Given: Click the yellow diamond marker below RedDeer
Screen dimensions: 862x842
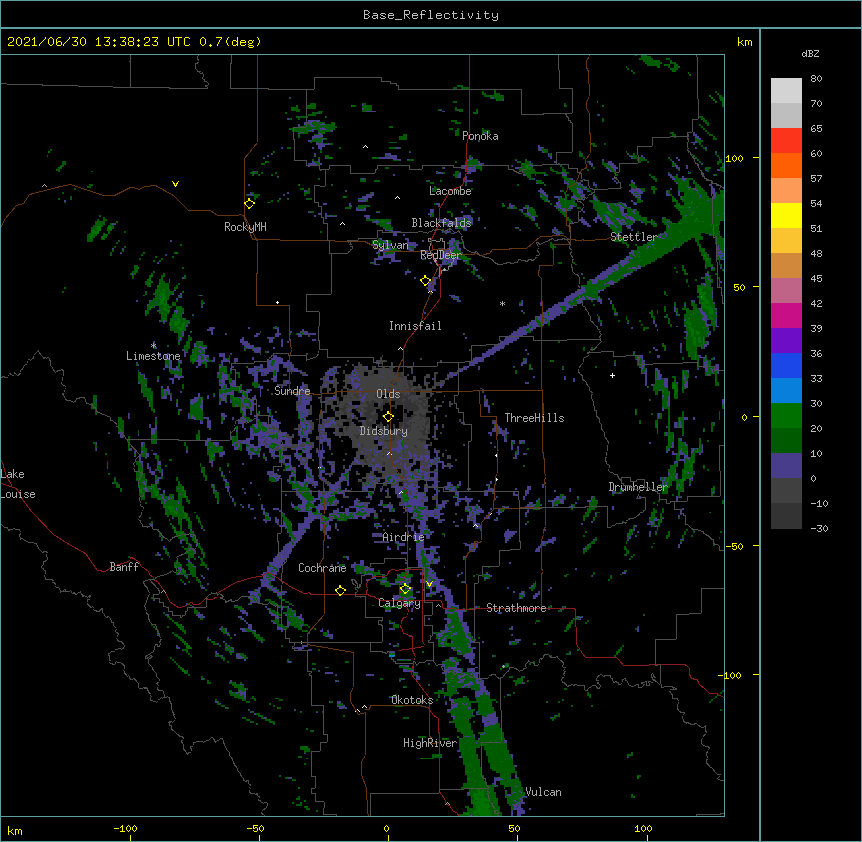Looking at the screenshot, I should point(426,281).
